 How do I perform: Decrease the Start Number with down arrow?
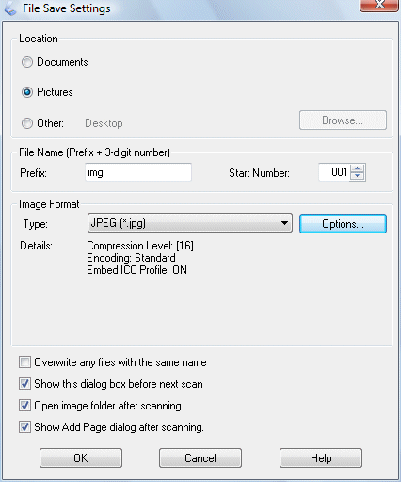coord(358,177)
